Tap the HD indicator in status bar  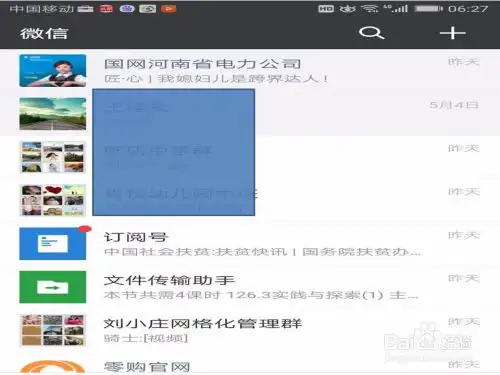326,9
